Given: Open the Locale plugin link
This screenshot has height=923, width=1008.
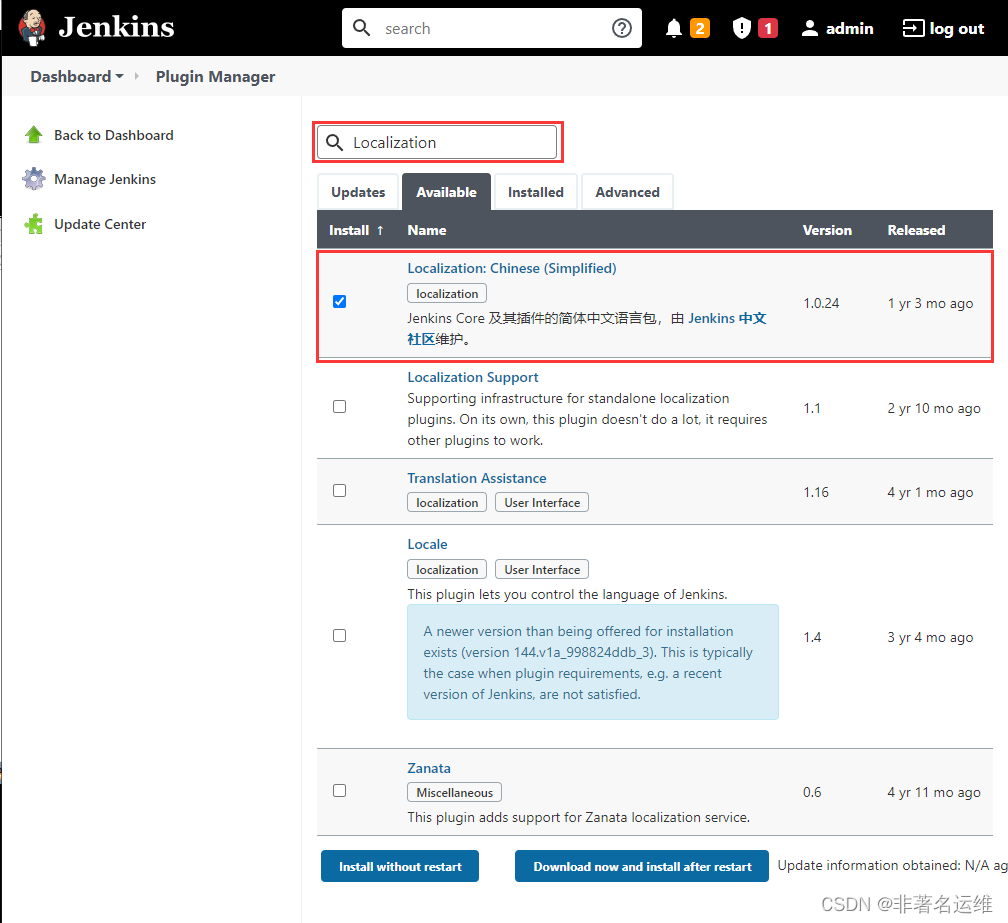Looking at the screenshot, I should pos(427,544).
